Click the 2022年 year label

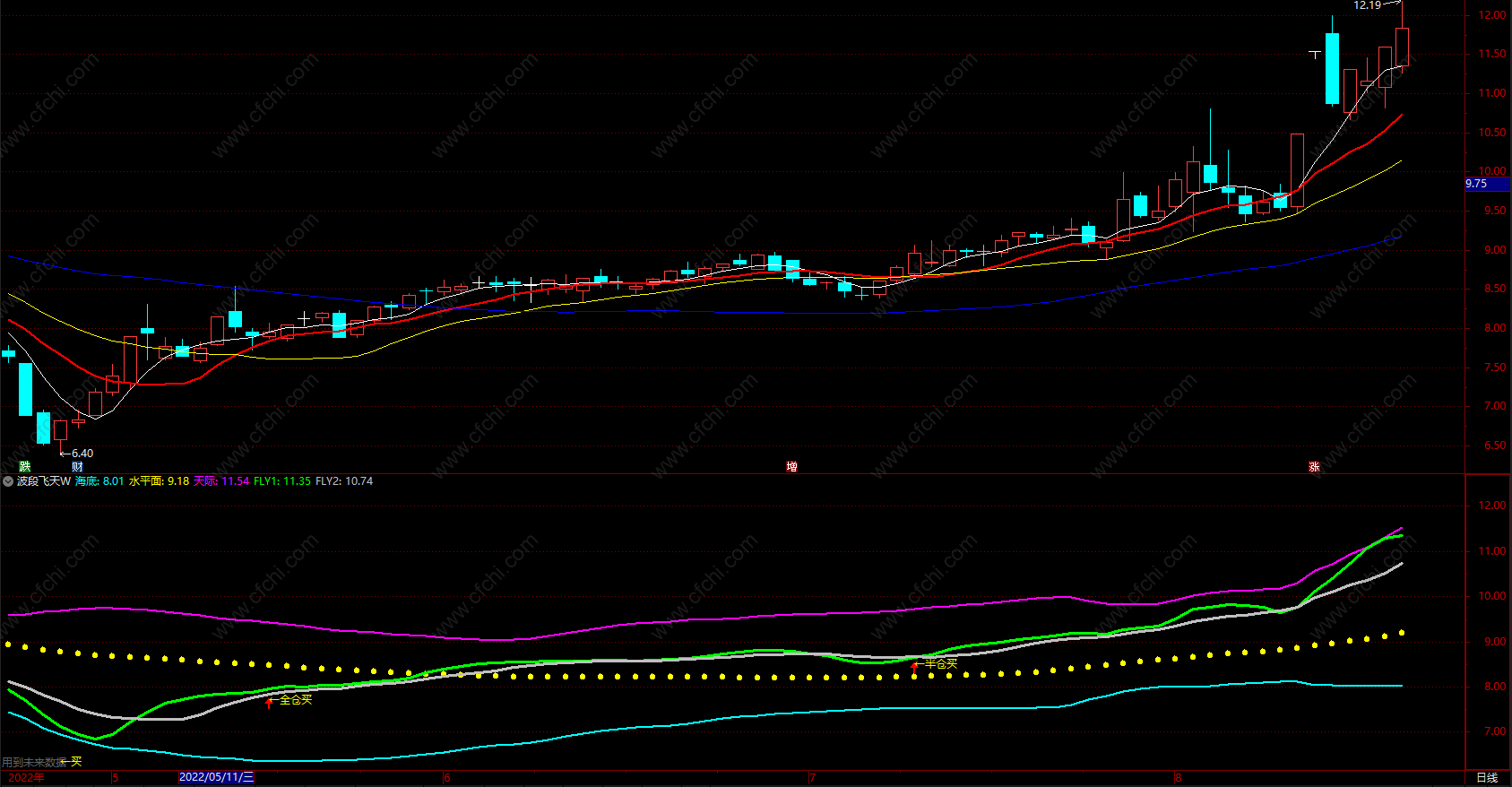click(x=26, y=777)
